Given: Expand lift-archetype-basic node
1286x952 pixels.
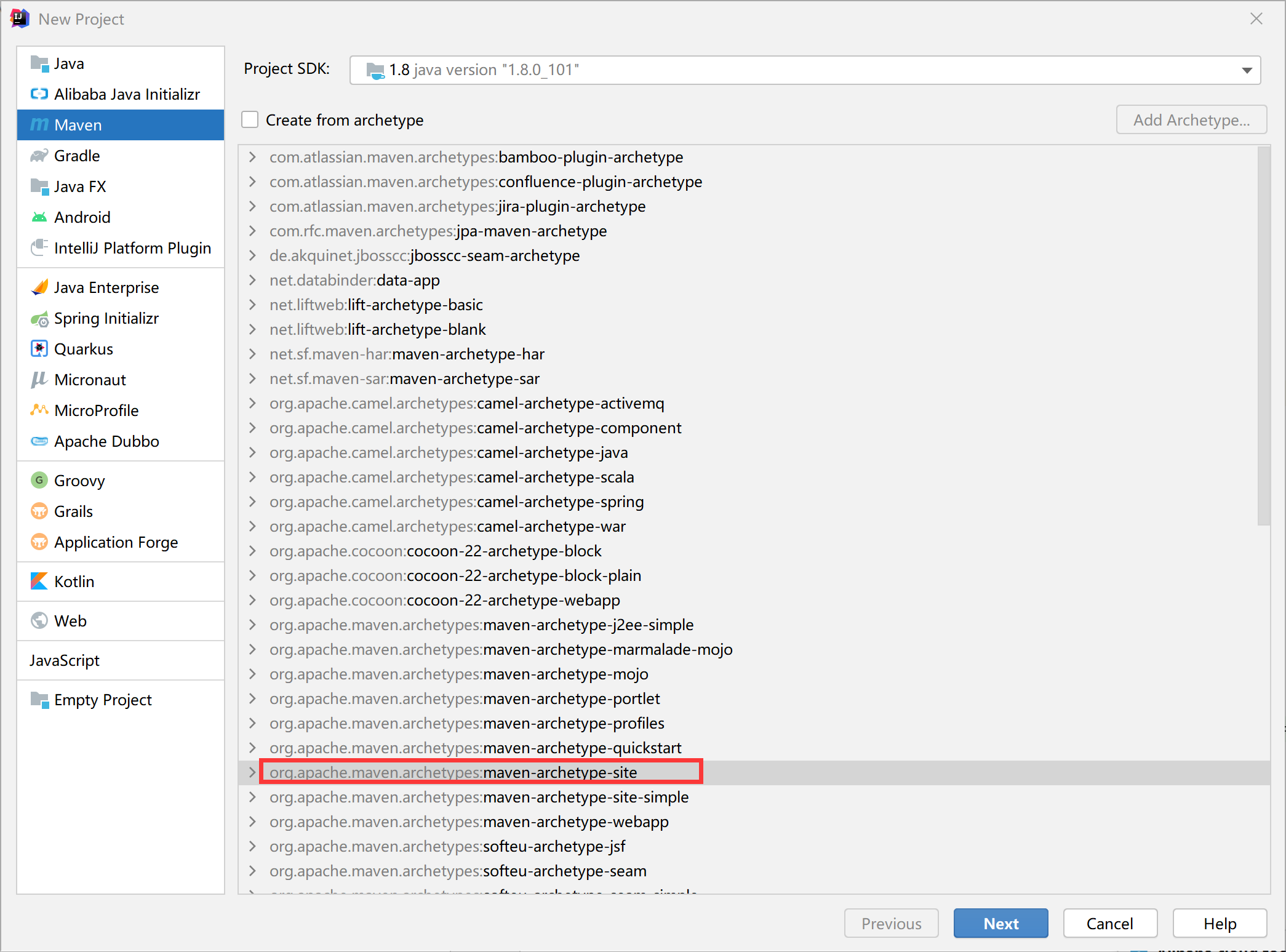Looking at the screenshot, I should click(252, 305).
